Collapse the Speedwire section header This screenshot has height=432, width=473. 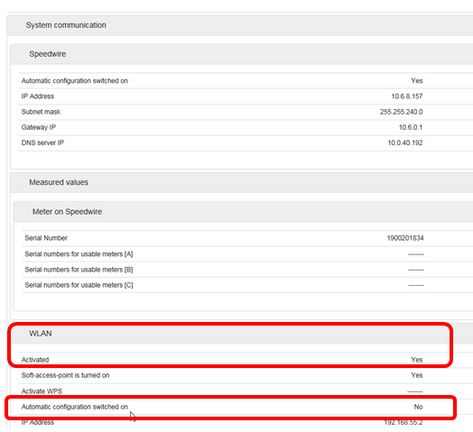[242, 54]
